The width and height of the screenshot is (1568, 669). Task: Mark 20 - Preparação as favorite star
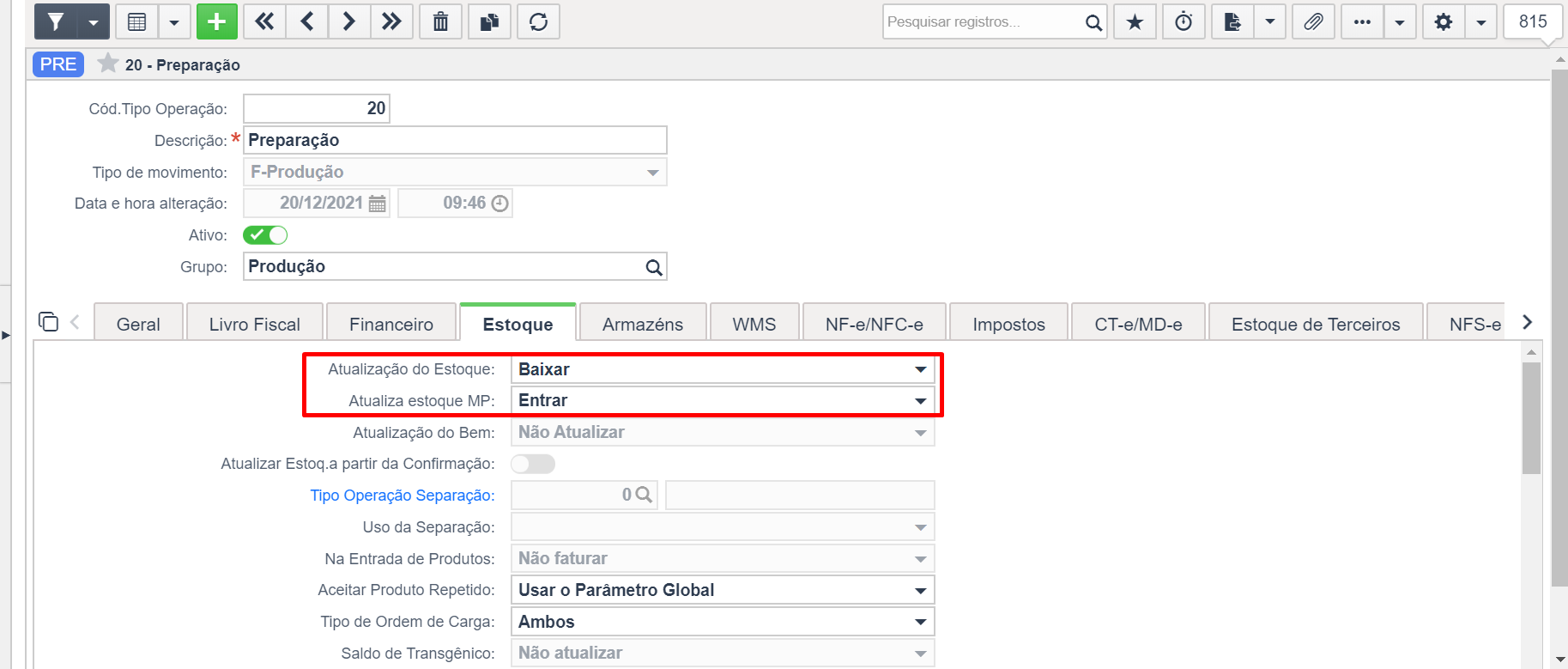click(x=107, y=64)
